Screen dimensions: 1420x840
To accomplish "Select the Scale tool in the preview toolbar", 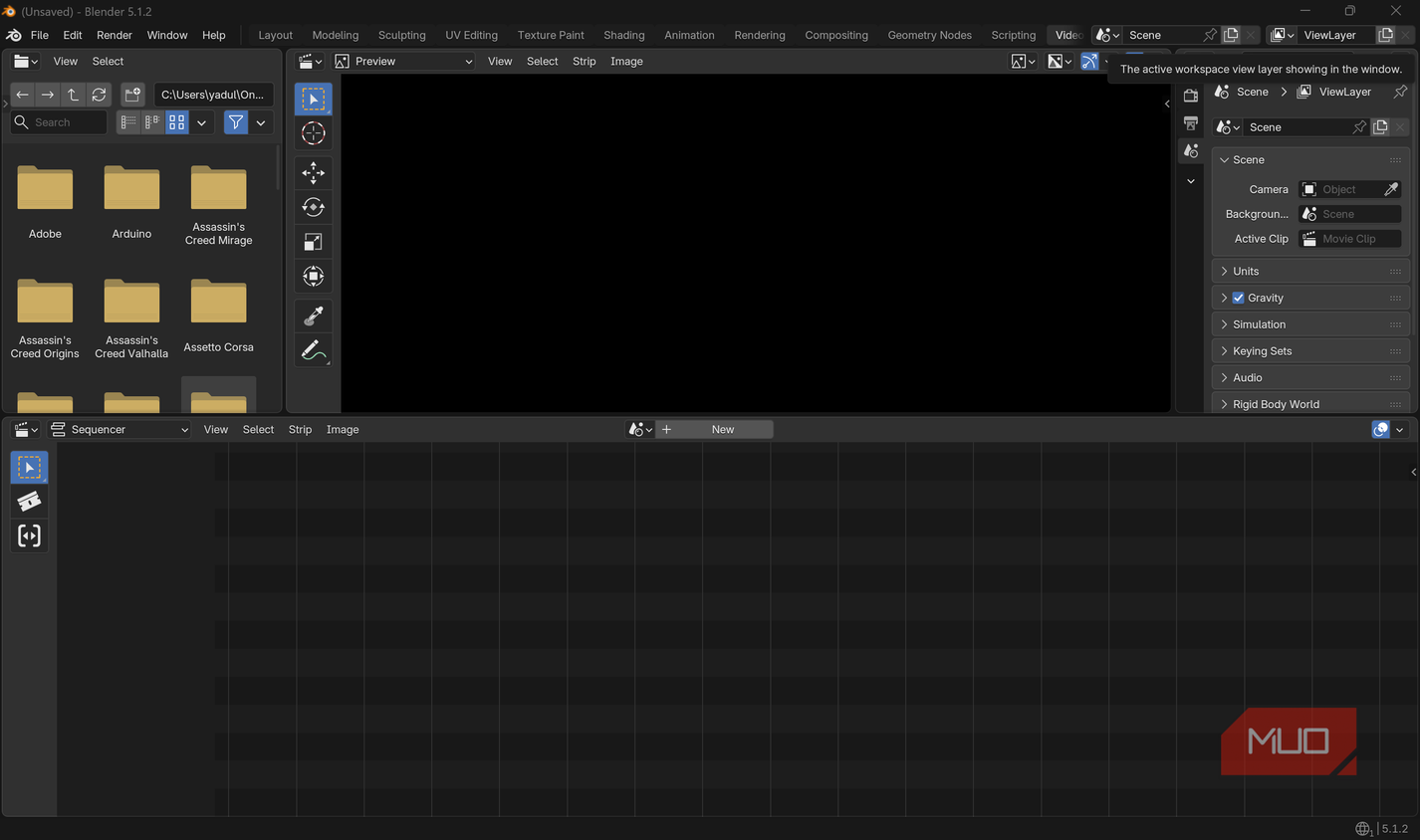I will pos(313,242).
